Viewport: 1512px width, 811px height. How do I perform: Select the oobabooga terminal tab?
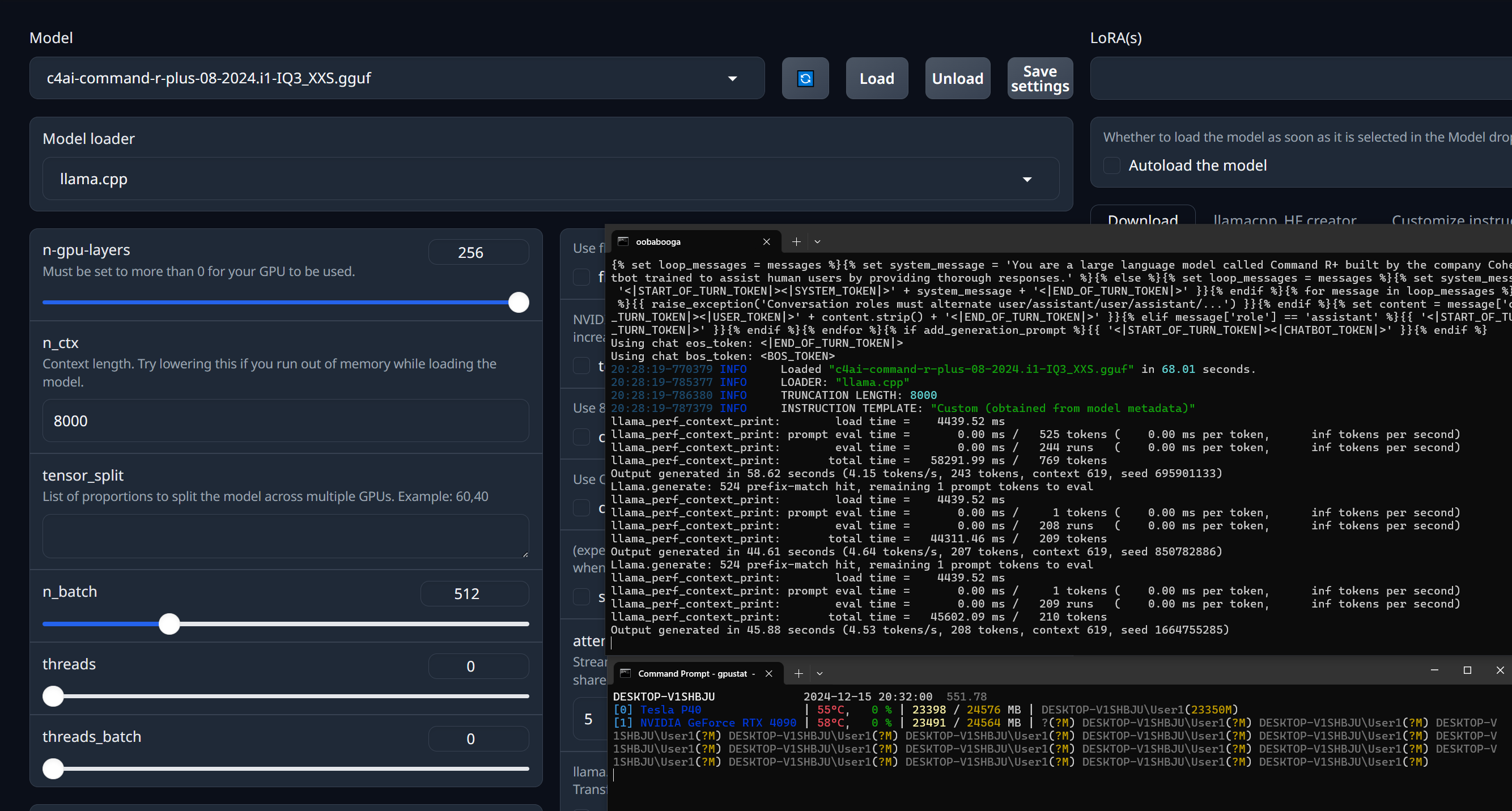[x=695, y=241]
